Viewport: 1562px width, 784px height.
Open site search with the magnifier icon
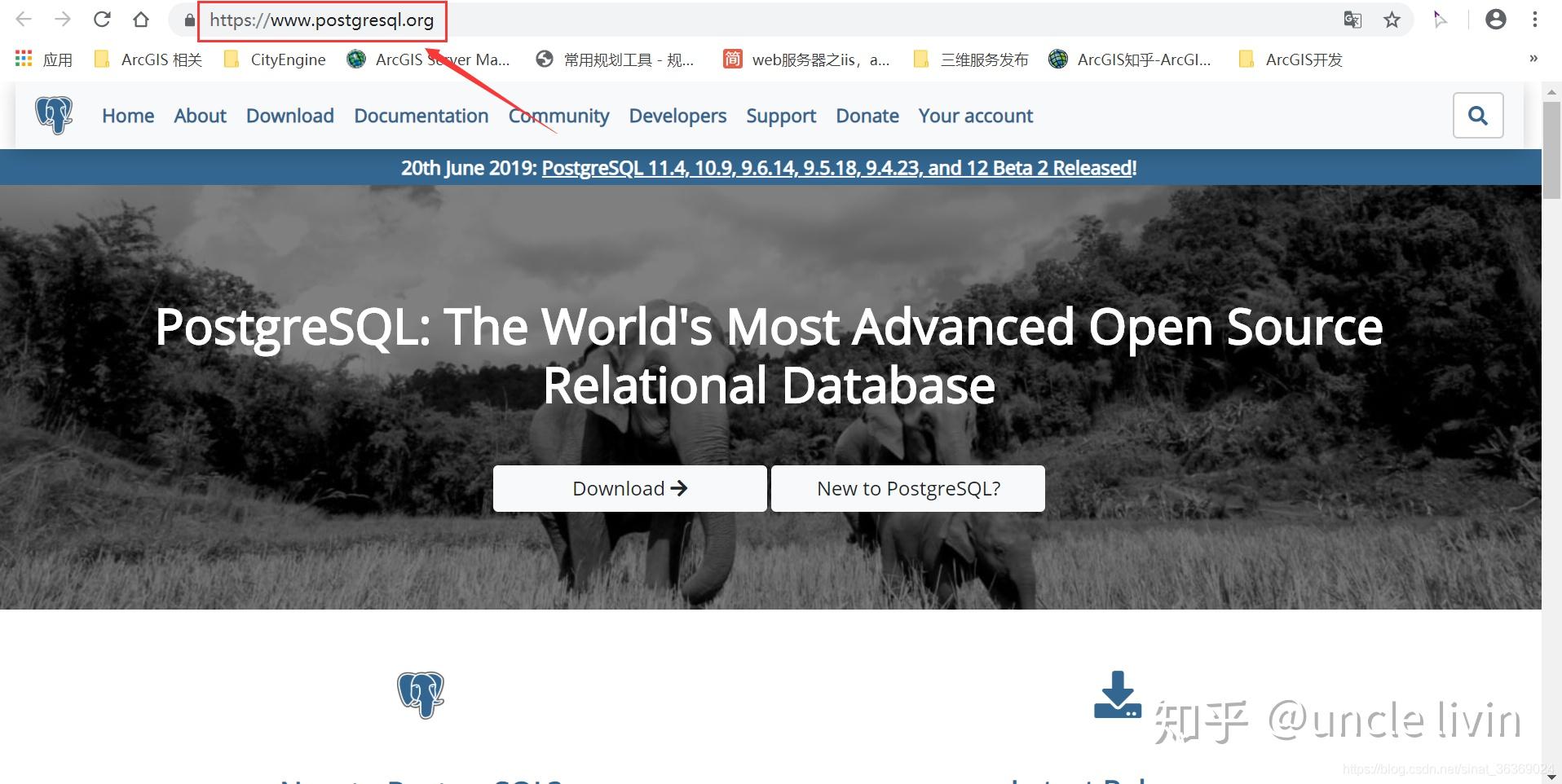click(x=1478, y=115)
